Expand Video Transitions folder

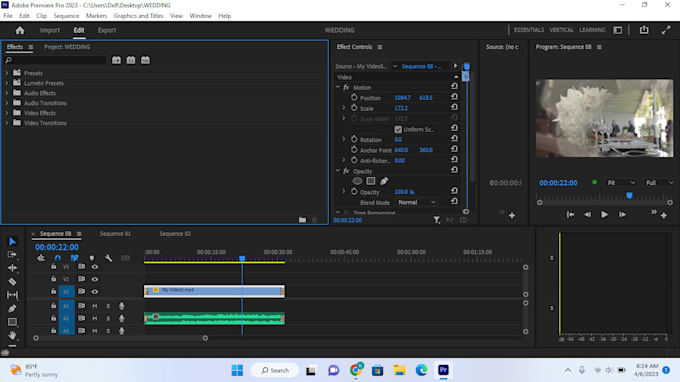point(7,123)
